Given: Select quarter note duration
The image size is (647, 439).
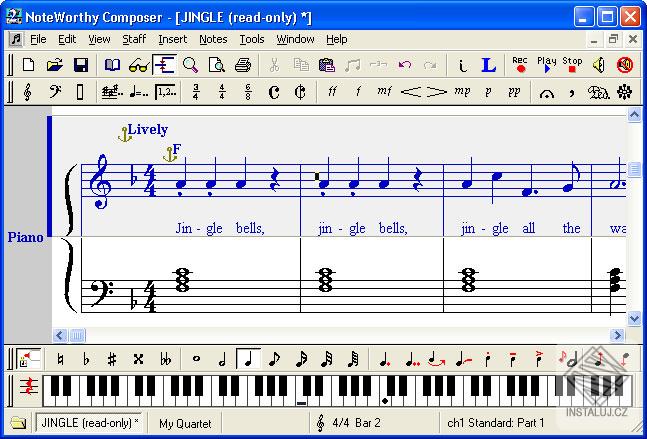Looking at the screenshot, I should [x=248, y=359].
